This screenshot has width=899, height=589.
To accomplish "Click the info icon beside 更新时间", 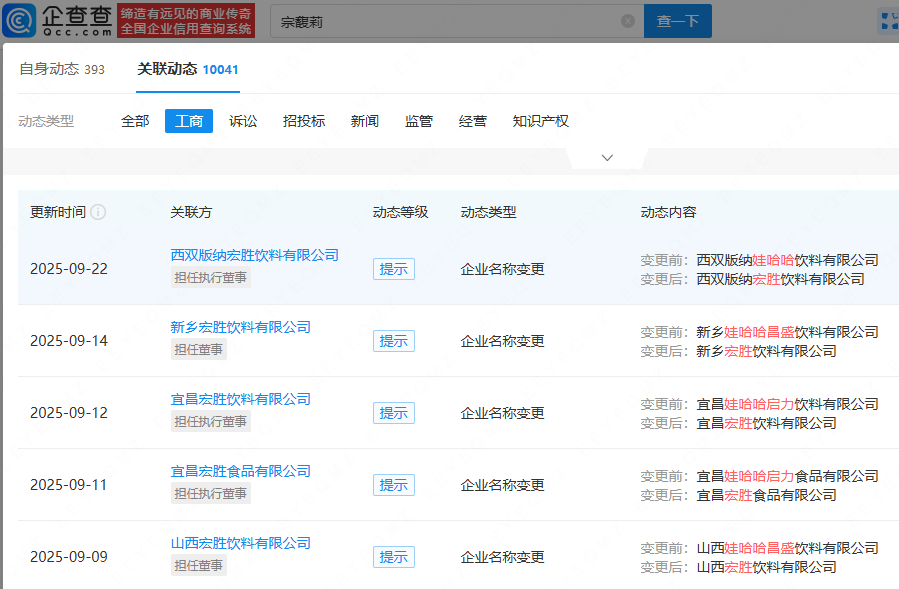I will 98,213.
